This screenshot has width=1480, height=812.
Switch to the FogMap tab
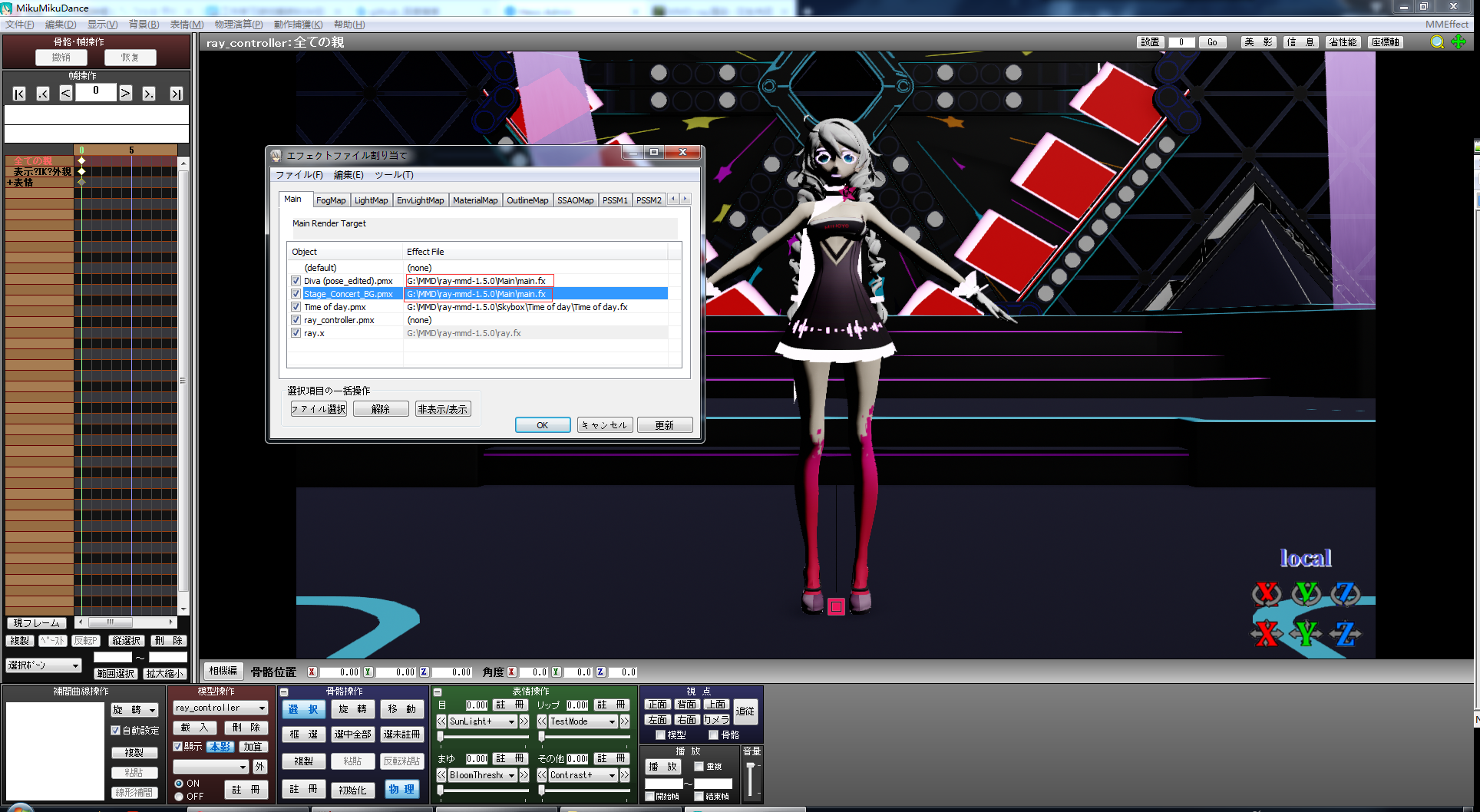[x=331, y=200]
